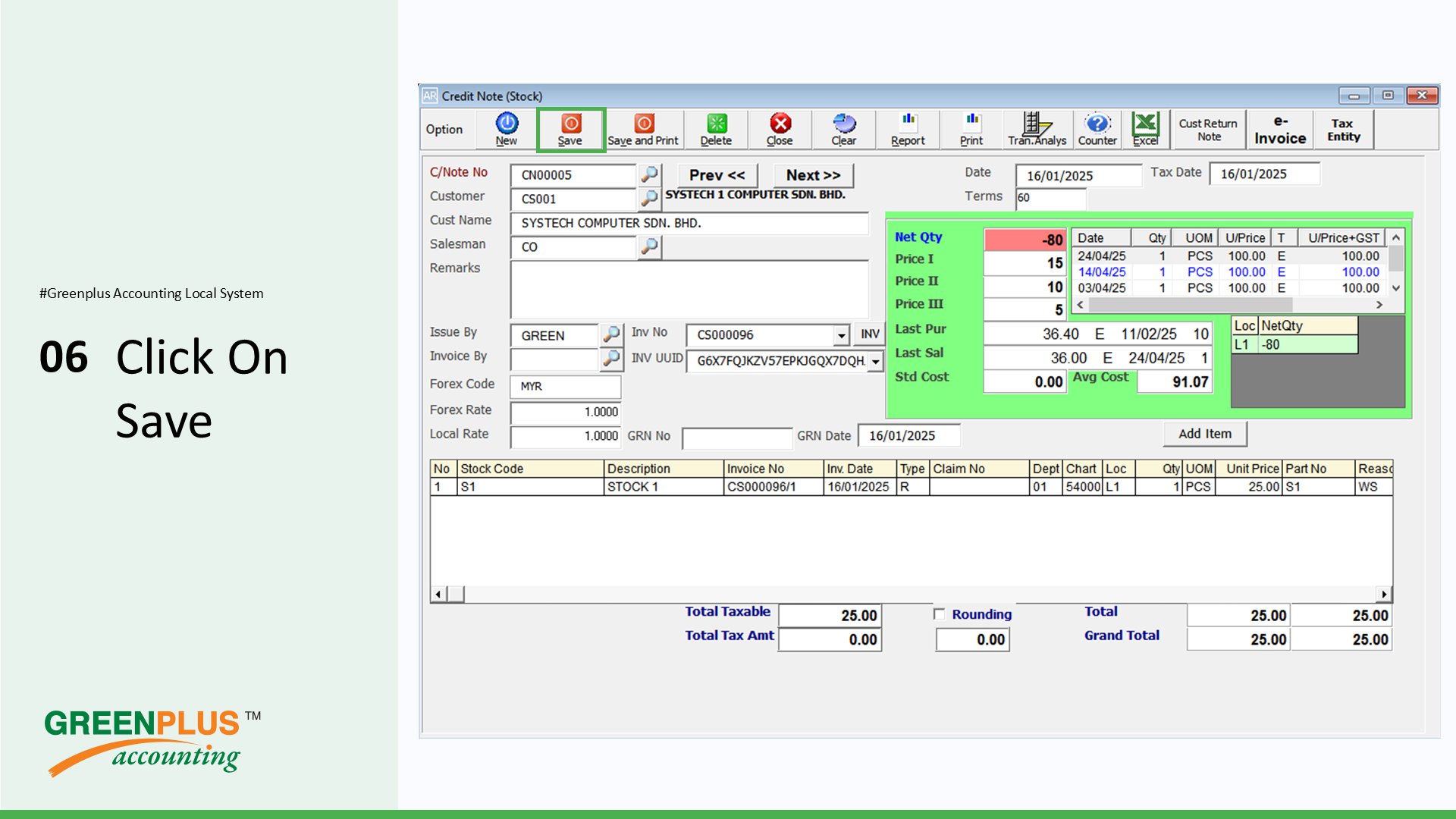Click the Date field 16/01/2025
Viewport: 1456px width, 819px height.
(x=1078, y=176)
